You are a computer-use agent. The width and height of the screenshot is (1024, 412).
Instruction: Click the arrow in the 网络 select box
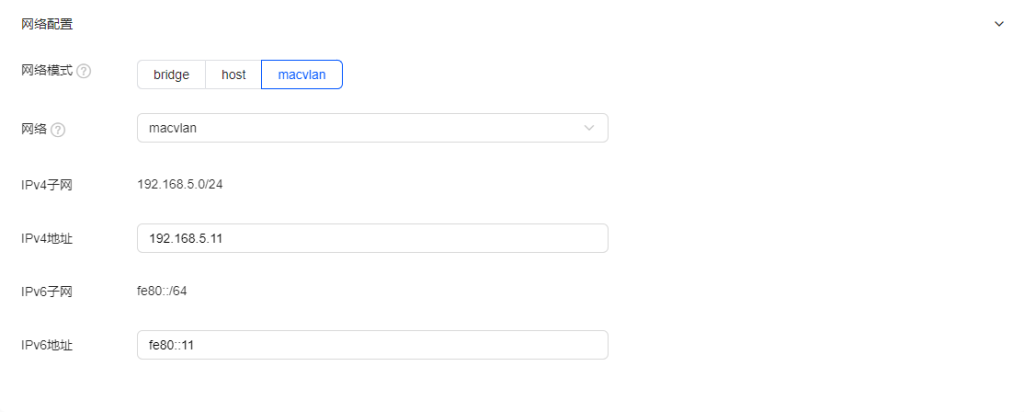point(589,128)
